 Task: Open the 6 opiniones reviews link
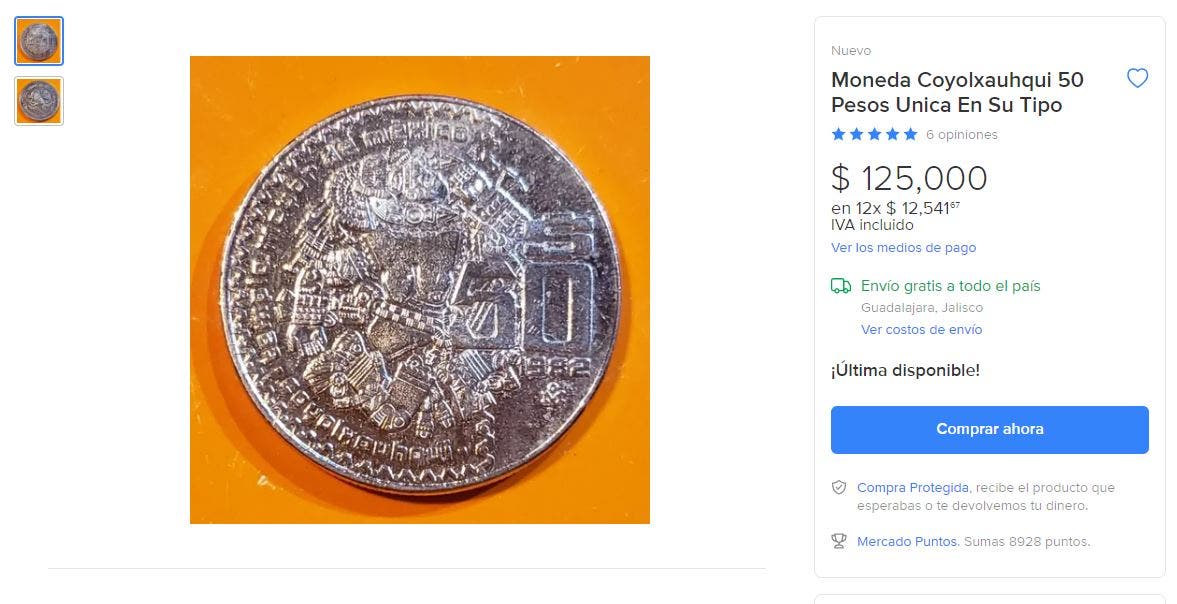(961, 135)
